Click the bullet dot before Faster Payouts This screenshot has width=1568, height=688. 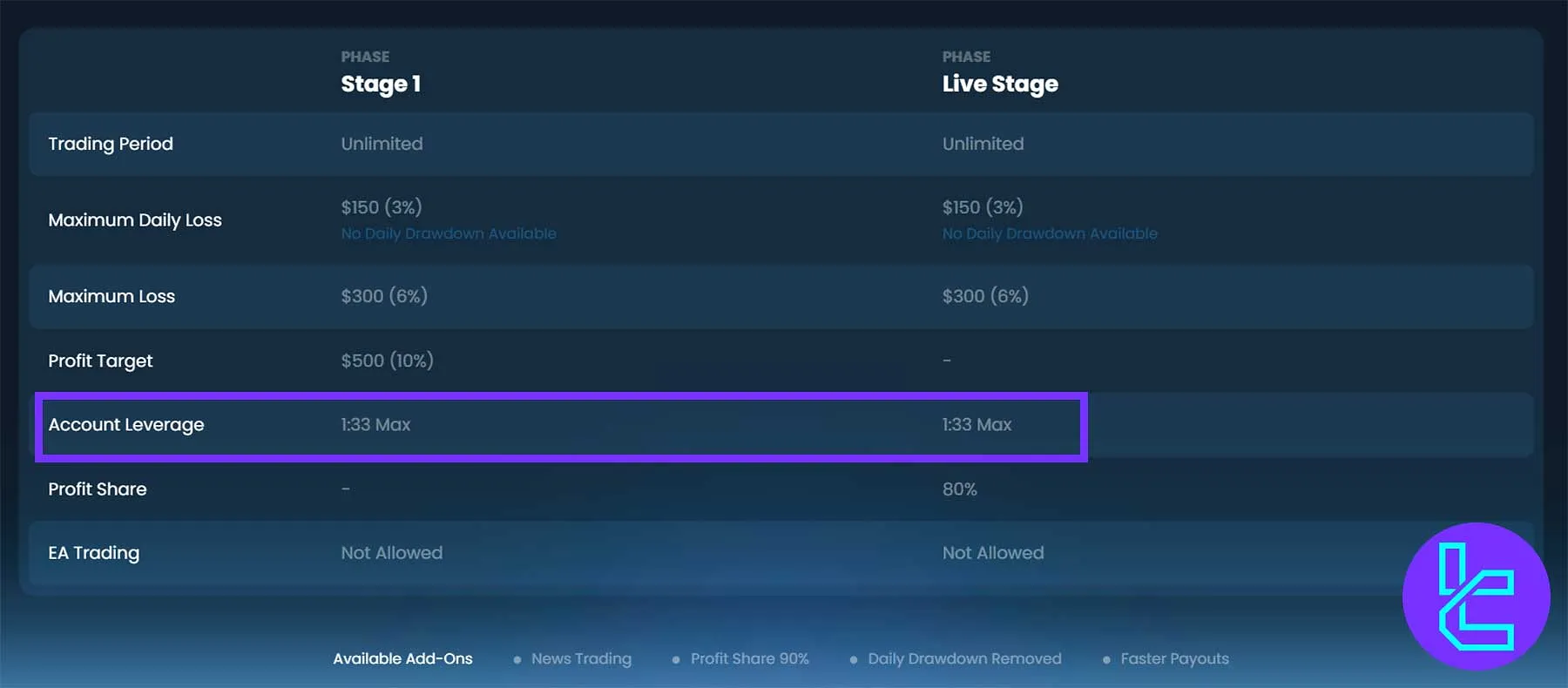pyautogui.click(x=1106, y=660)
